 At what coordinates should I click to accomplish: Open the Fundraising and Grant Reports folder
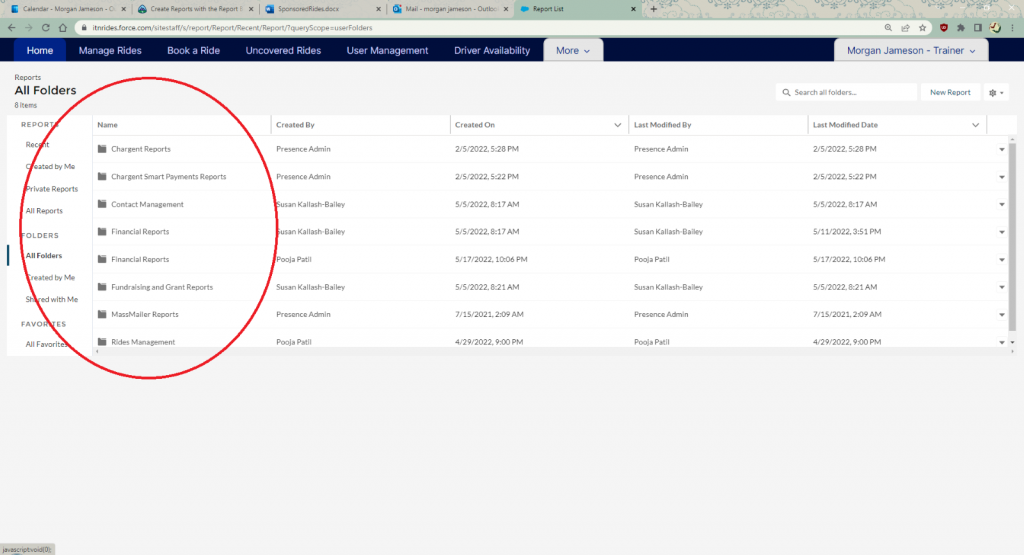pos(162,287)
